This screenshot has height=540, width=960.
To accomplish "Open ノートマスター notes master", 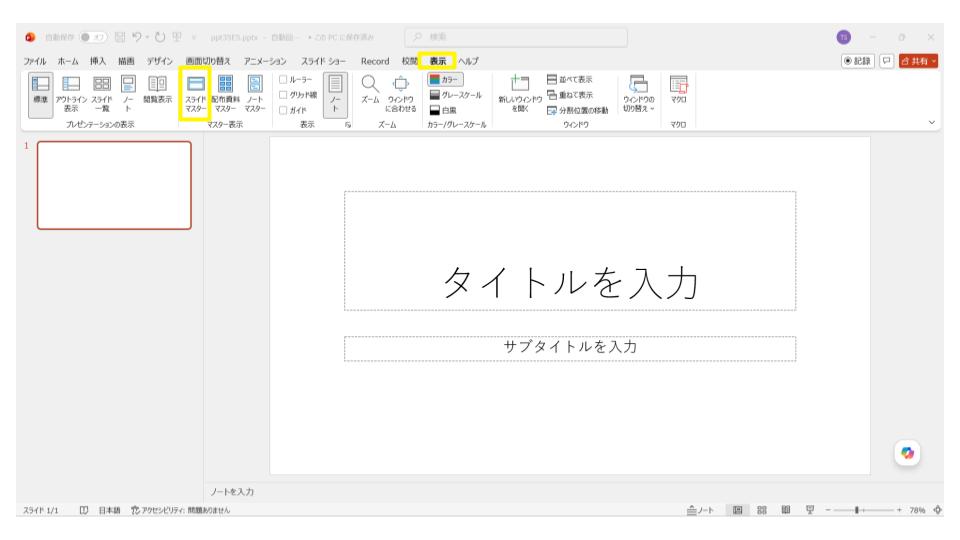I will click(x=255, y=94).
